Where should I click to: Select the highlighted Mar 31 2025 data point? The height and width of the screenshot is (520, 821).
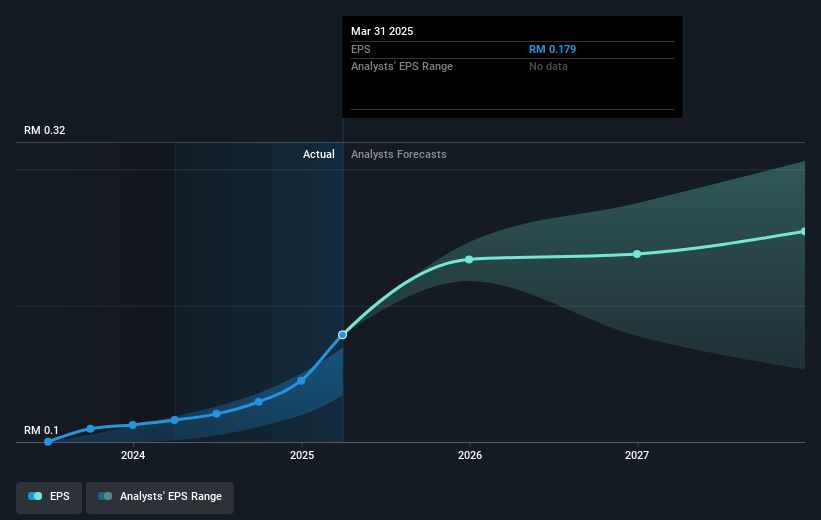coord(342,335)
